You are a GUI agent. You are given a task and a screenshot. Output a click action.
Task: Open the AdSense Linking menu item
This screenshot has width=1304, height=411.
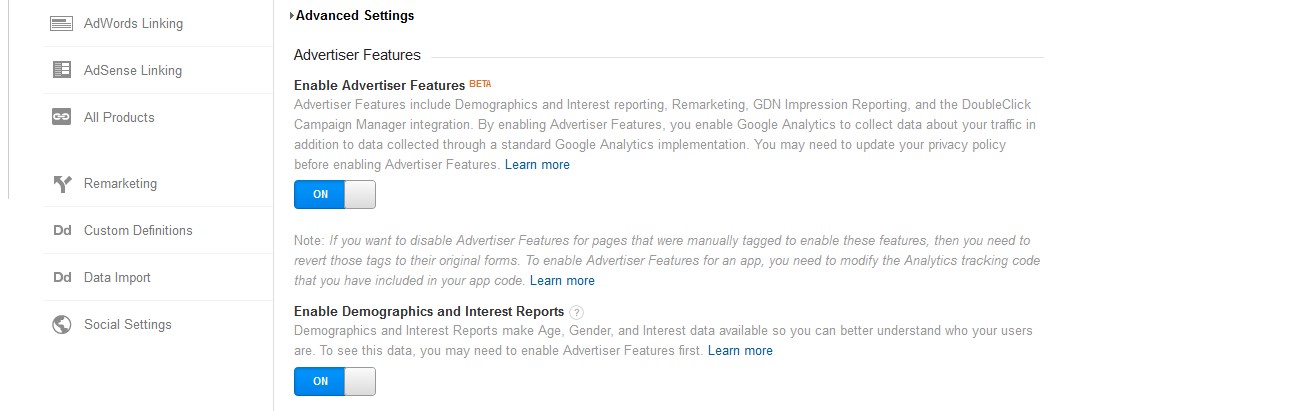pos(133,70)
